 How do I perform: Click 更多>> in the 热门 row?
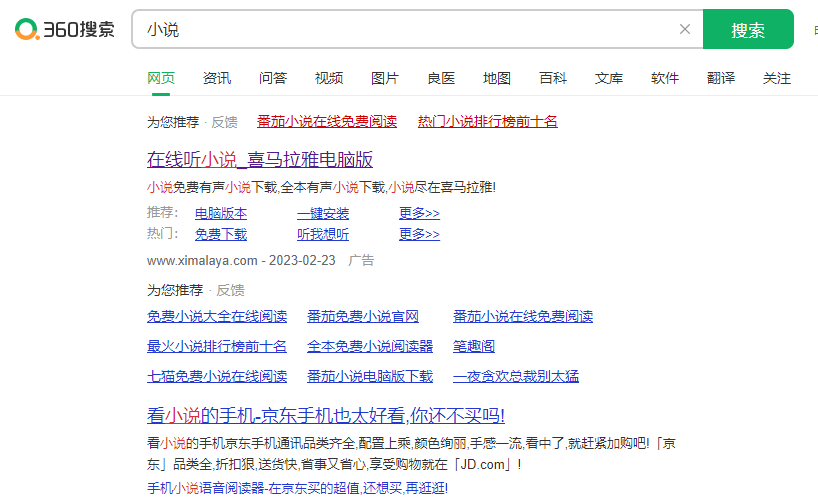coord(419,234)
